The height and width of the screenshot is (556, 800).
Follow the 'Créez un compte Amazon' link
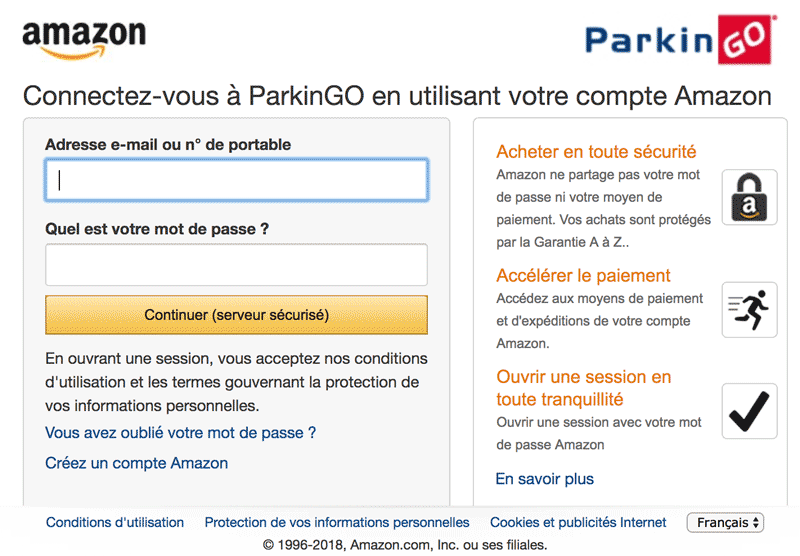tap(136, 463)
